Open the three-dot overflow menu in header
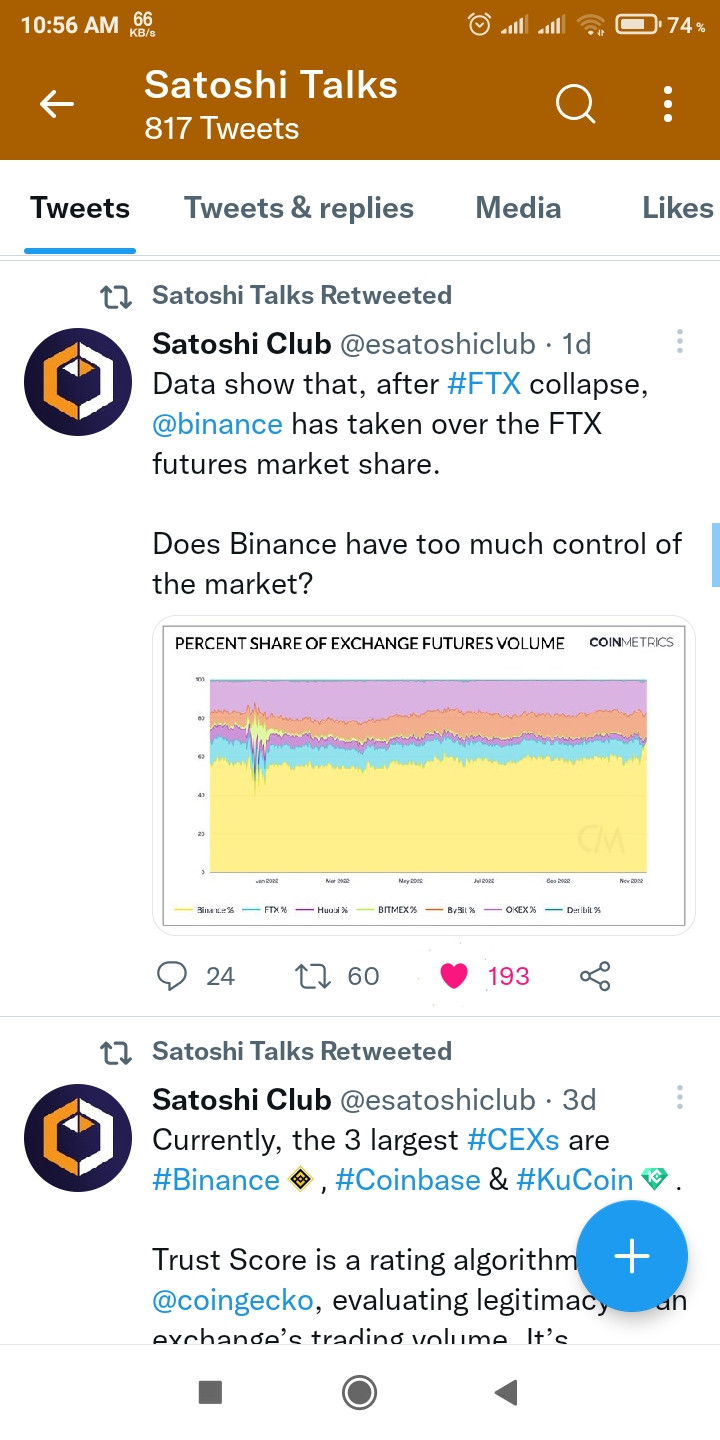Viewport: 720px width, 1440px height. point(668,103)
